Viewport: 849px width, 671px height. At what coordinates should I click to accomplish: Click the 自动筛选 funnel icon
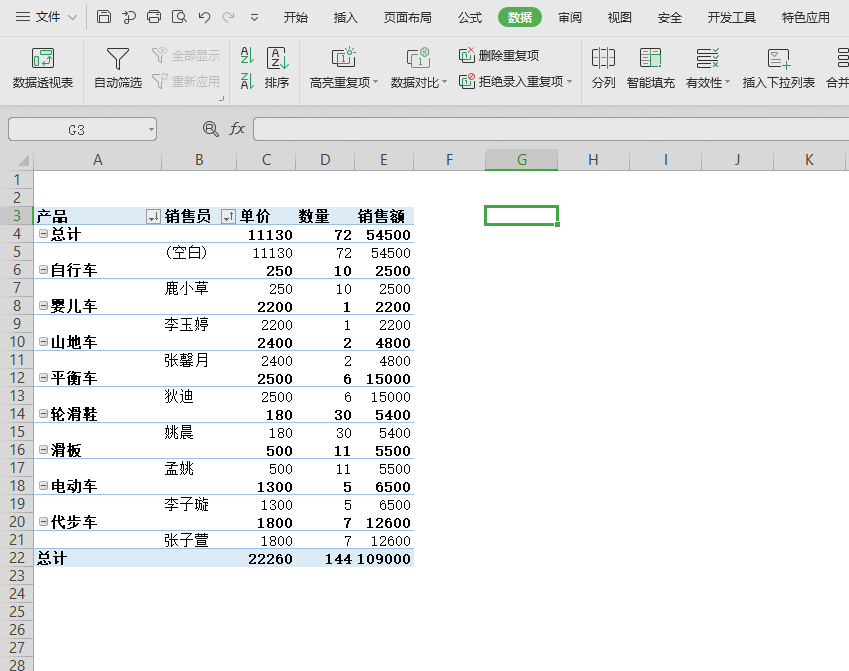pyautogui.click(x=117, y=58)
